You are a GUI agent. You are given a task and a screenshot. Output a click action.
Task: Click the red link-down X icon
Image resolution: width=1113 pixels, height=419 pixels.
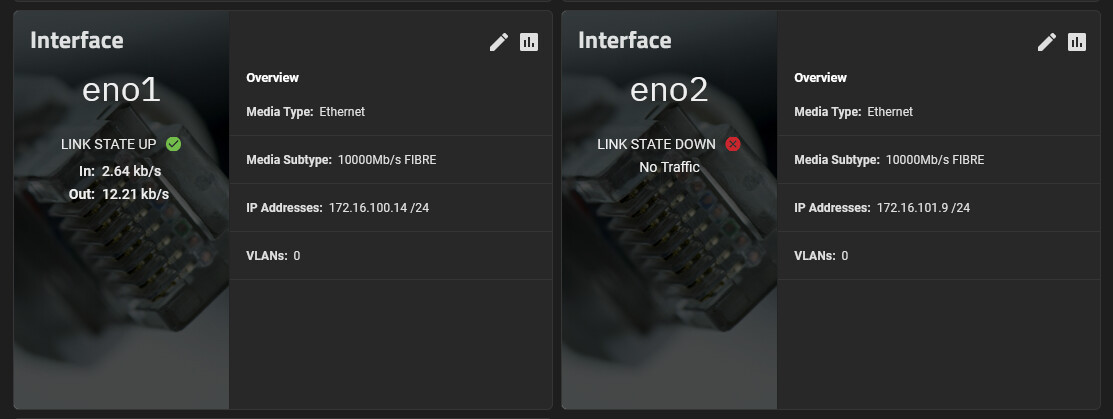point(732,144)
